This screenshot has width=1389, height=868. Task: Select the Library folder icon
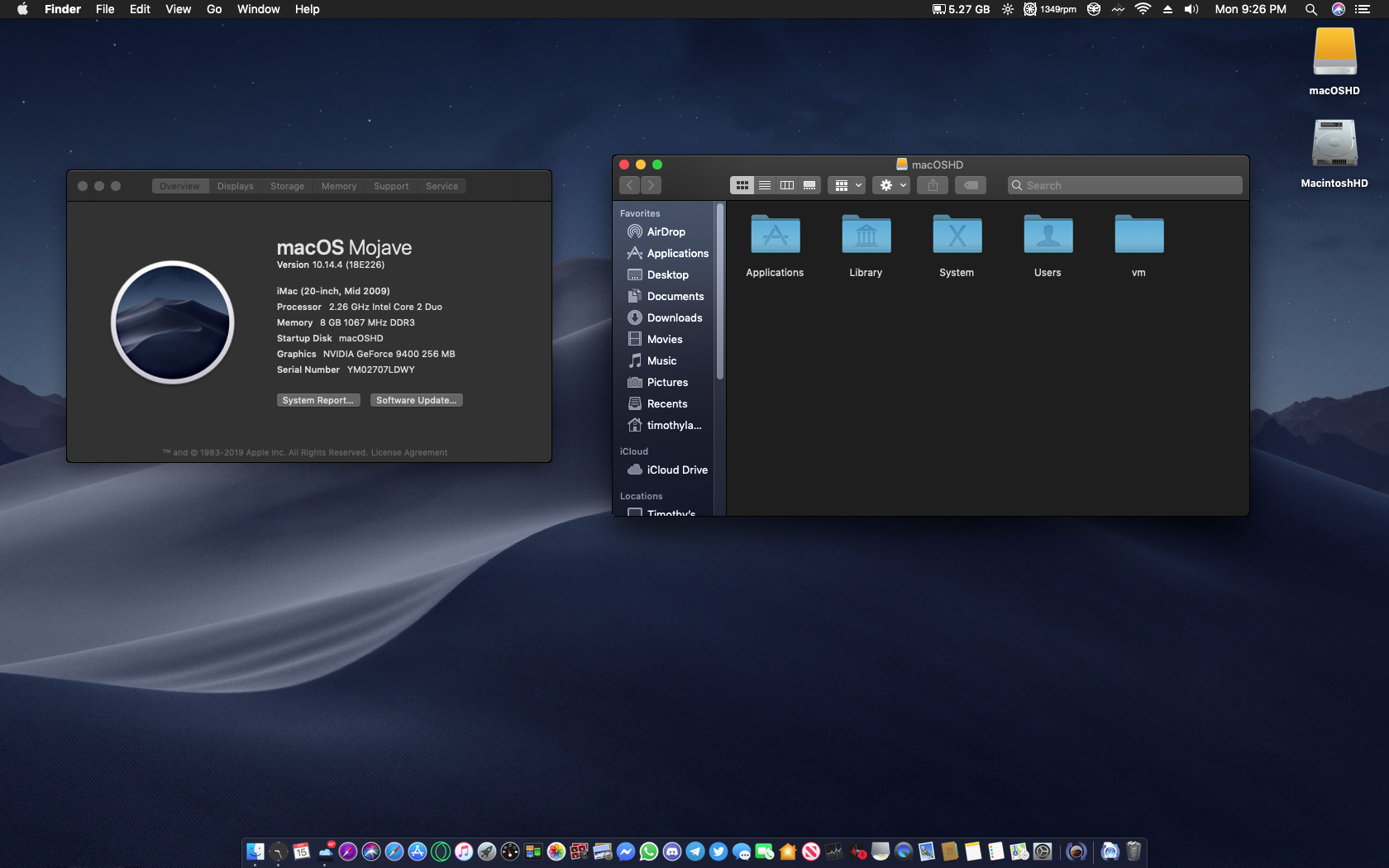pos(866,235)
